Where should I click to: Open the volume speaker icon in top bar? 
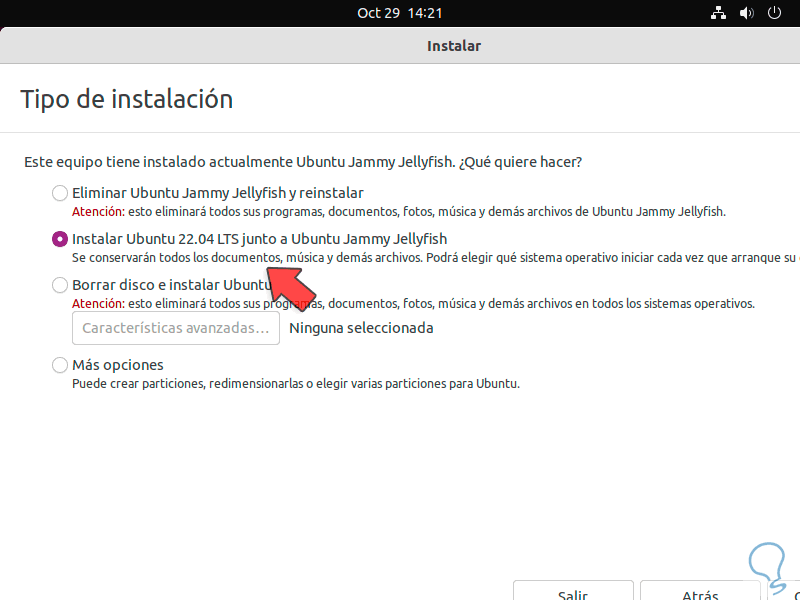[746, 13]
